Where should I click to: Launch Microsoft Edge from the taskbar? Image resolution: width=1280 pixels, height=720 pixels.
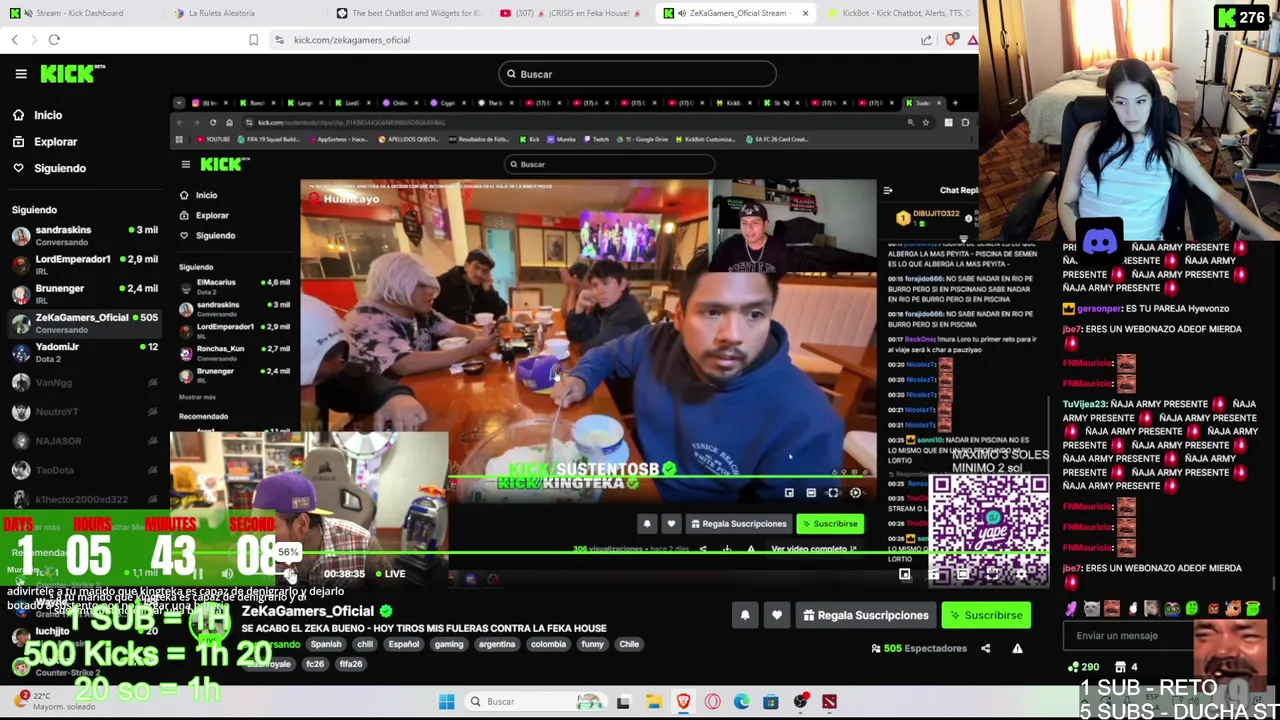(x=741, y=701)
